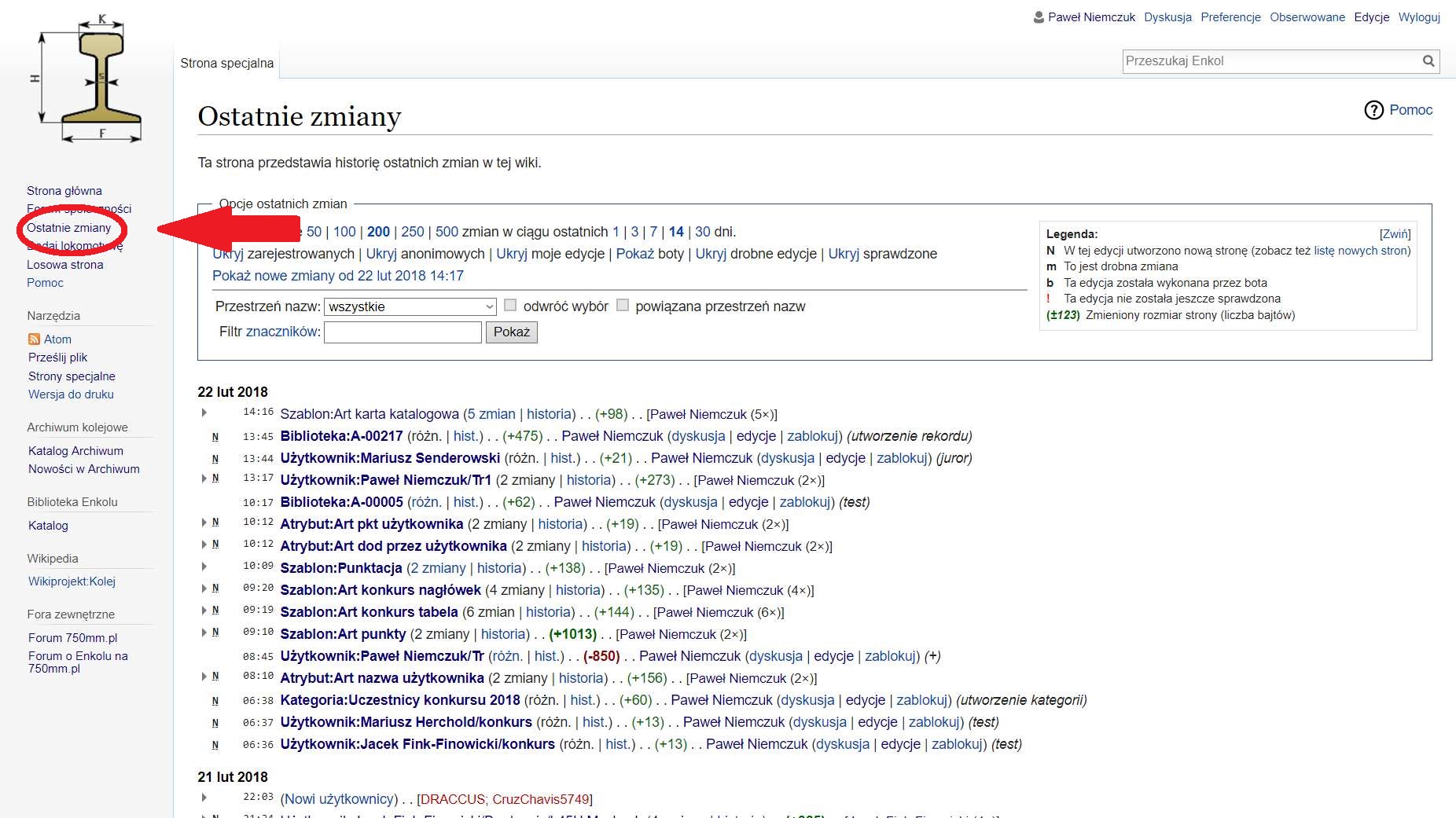Open Preferencje in the user menu

pyautogui.click(x=1230, y=17)
